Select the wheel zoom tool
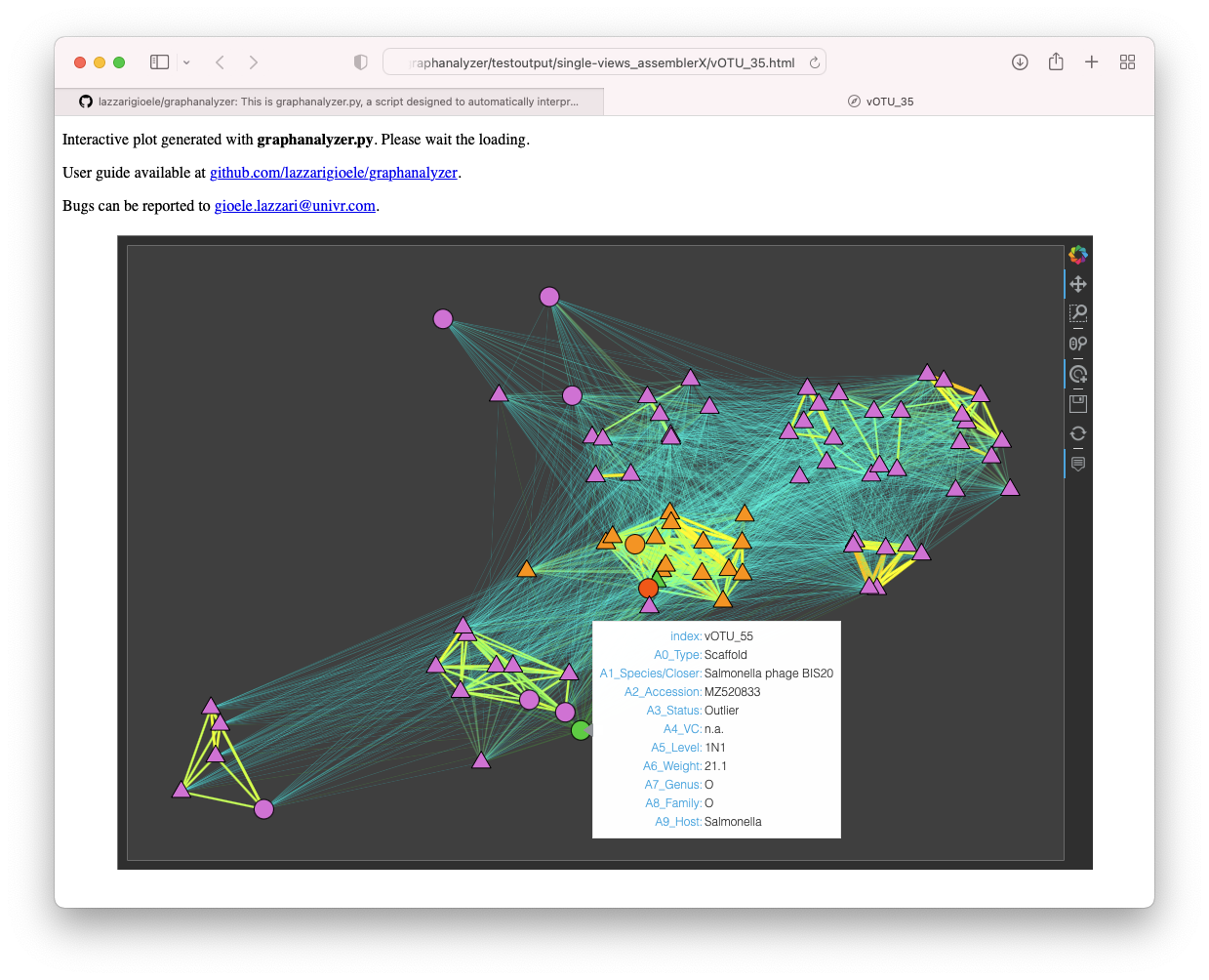Image resolution: width=1209 pixels, height=980 pixels. pos(1077,343)
